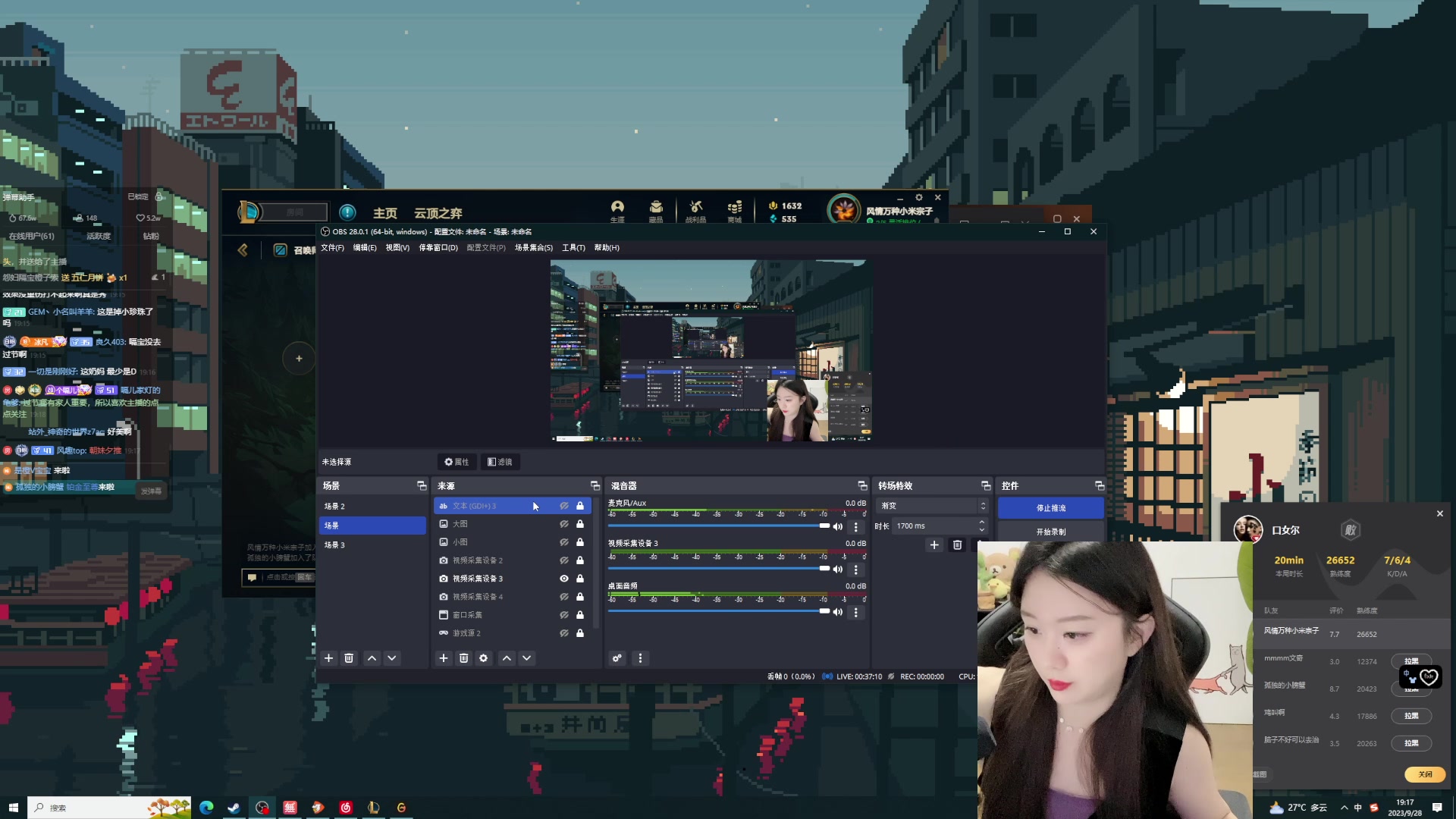Toggle visibility of 文本 (GDI+) 3 source
Viewport: 1456px width, 819px height.
(564, 506)
